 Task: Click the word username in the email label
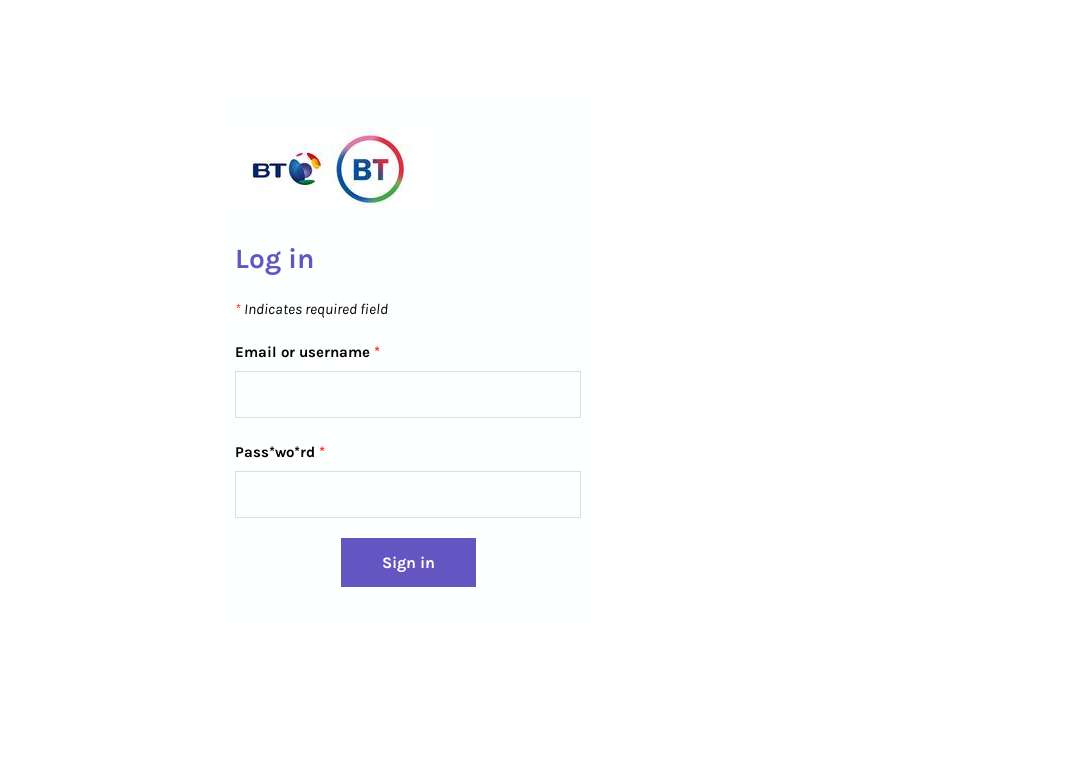[334, 352]
